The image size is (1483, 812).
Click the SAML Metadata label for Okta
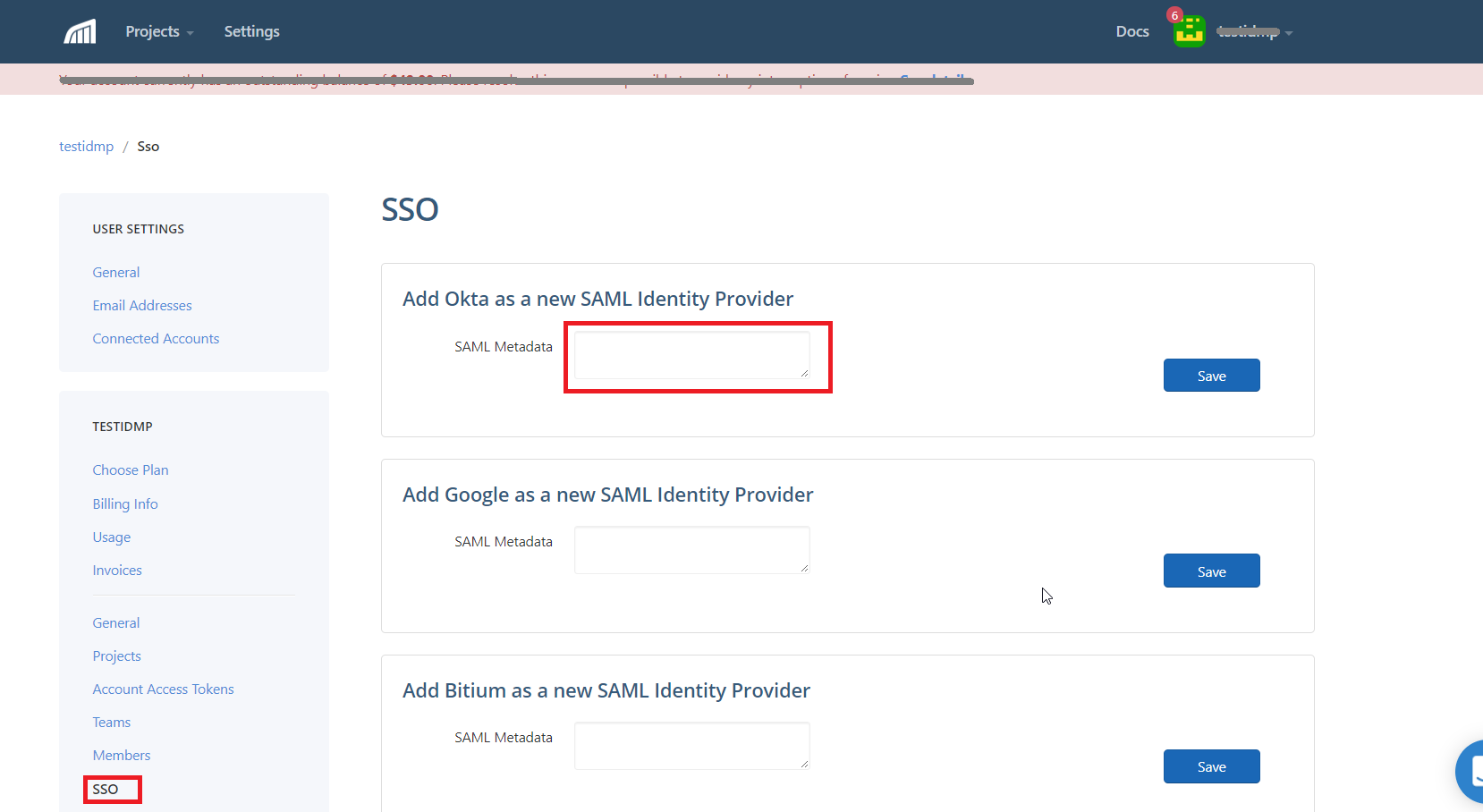(504, 346)
